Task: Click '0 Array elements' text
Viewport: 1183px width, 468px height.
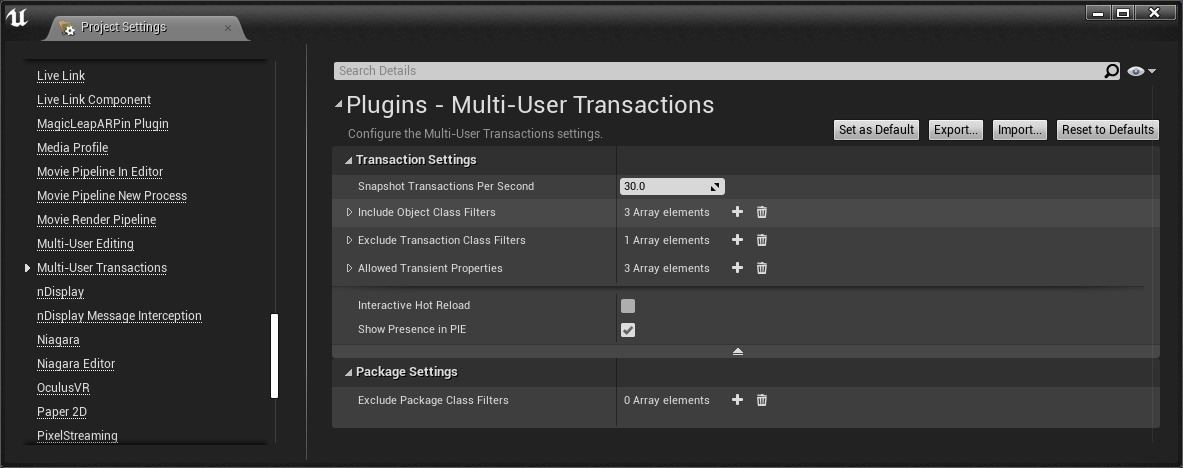Action: (666, 400)
